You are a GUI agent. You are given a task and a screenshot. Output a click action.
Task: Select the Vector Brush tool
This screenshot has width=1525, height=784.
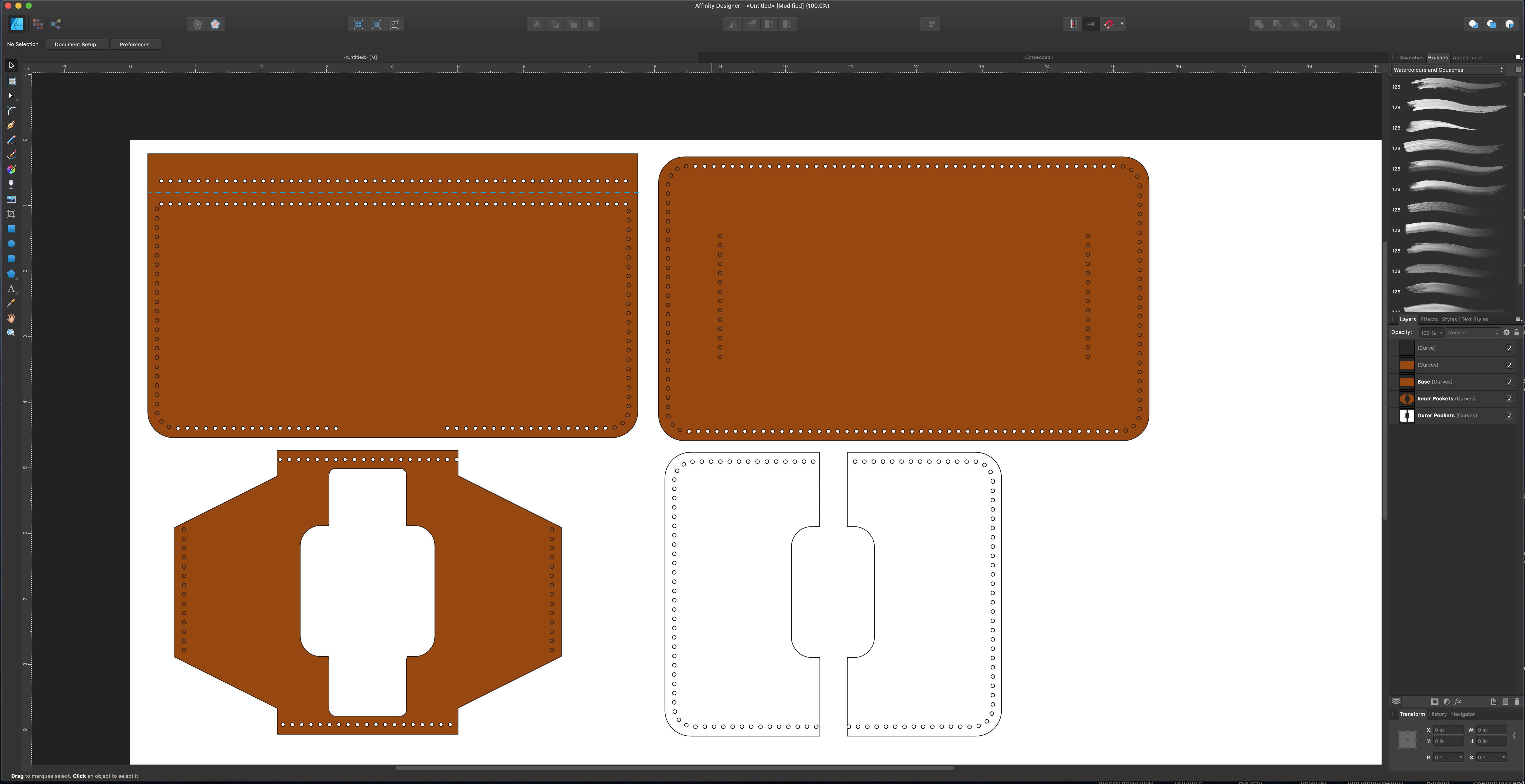[x=11, y=155]
